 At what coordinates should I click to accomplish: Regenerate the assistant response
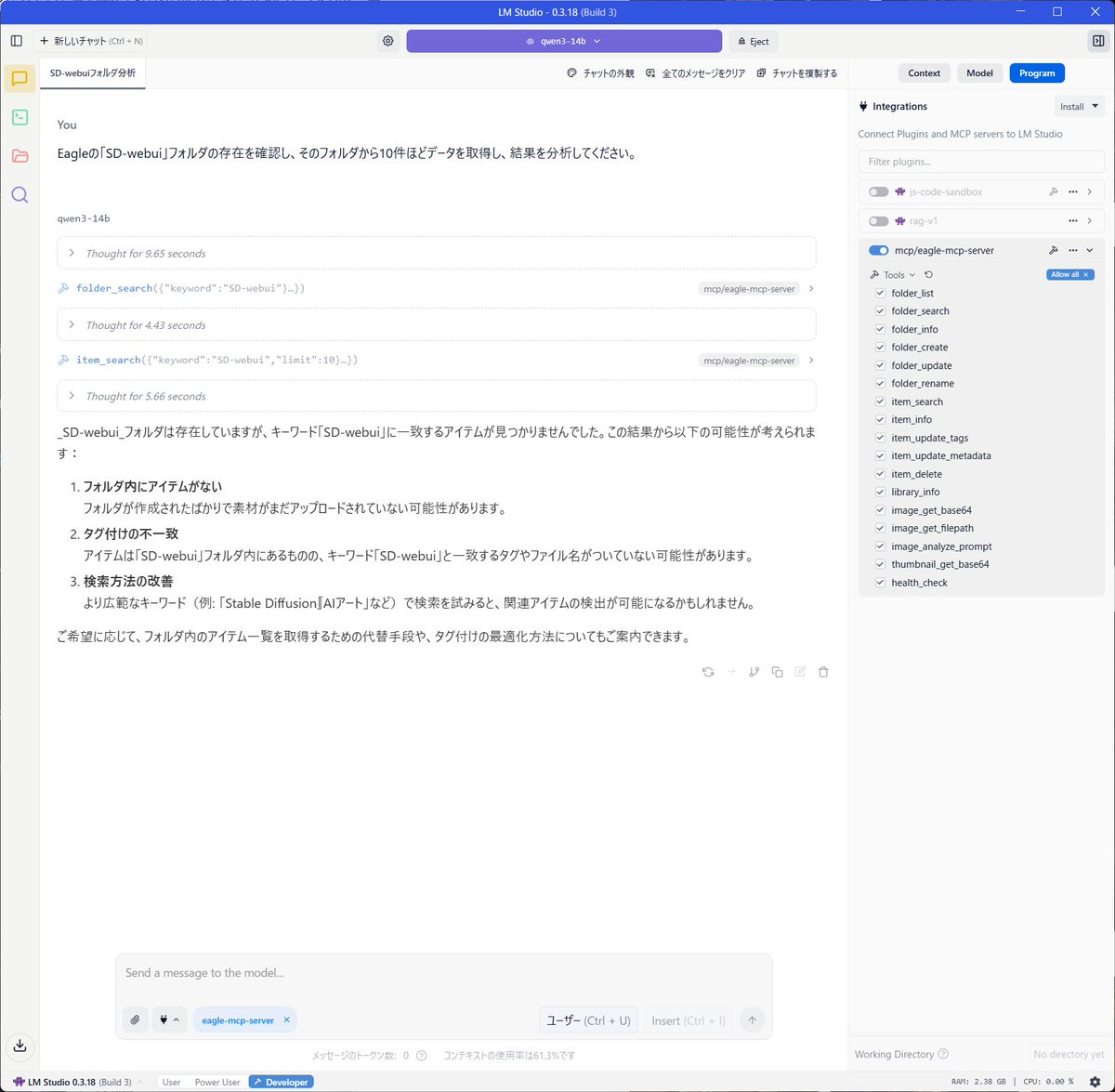(708, 672)
